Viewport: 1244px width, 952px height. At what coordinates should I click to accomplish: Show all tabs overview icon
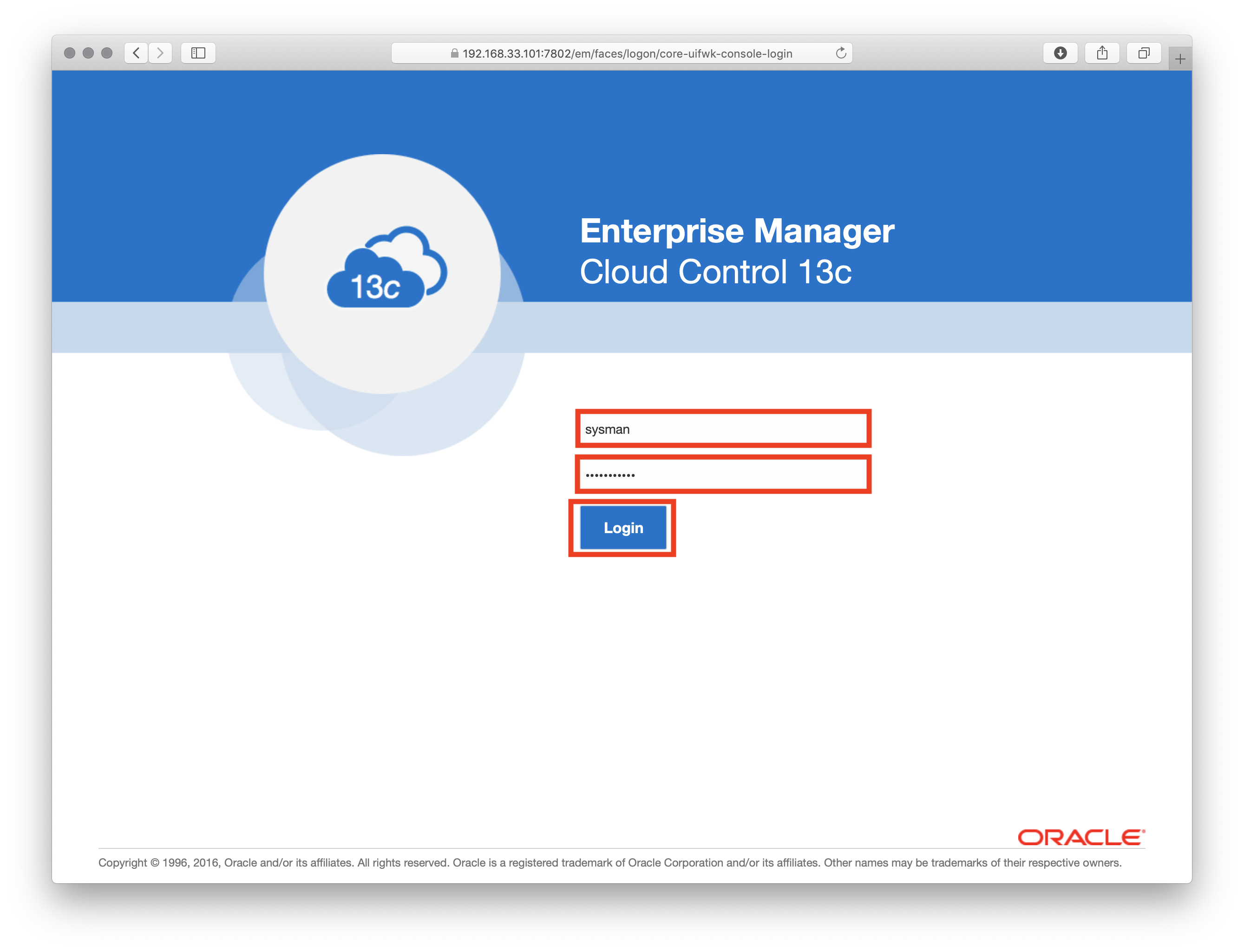point(1144,52)
